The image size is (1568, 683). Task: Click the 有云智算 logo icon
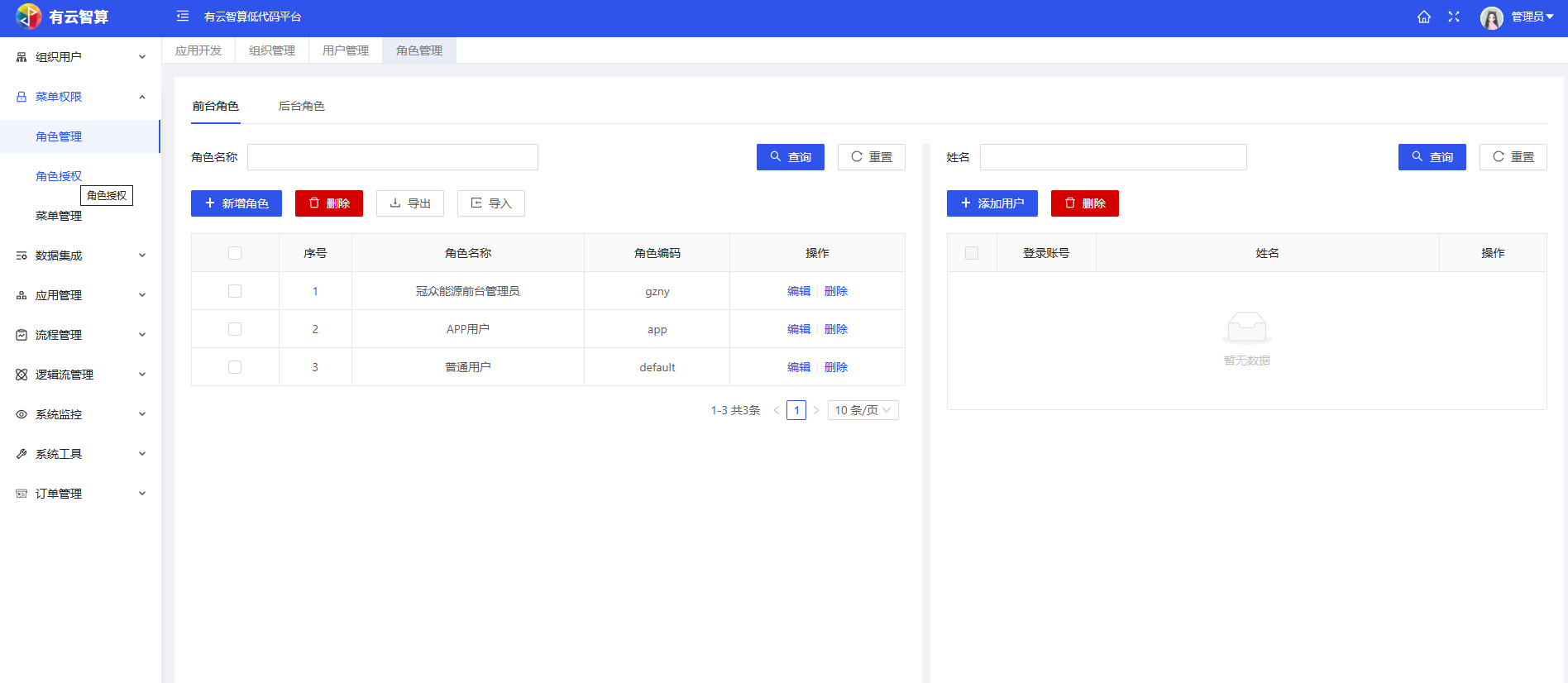(x=29, y=17)
